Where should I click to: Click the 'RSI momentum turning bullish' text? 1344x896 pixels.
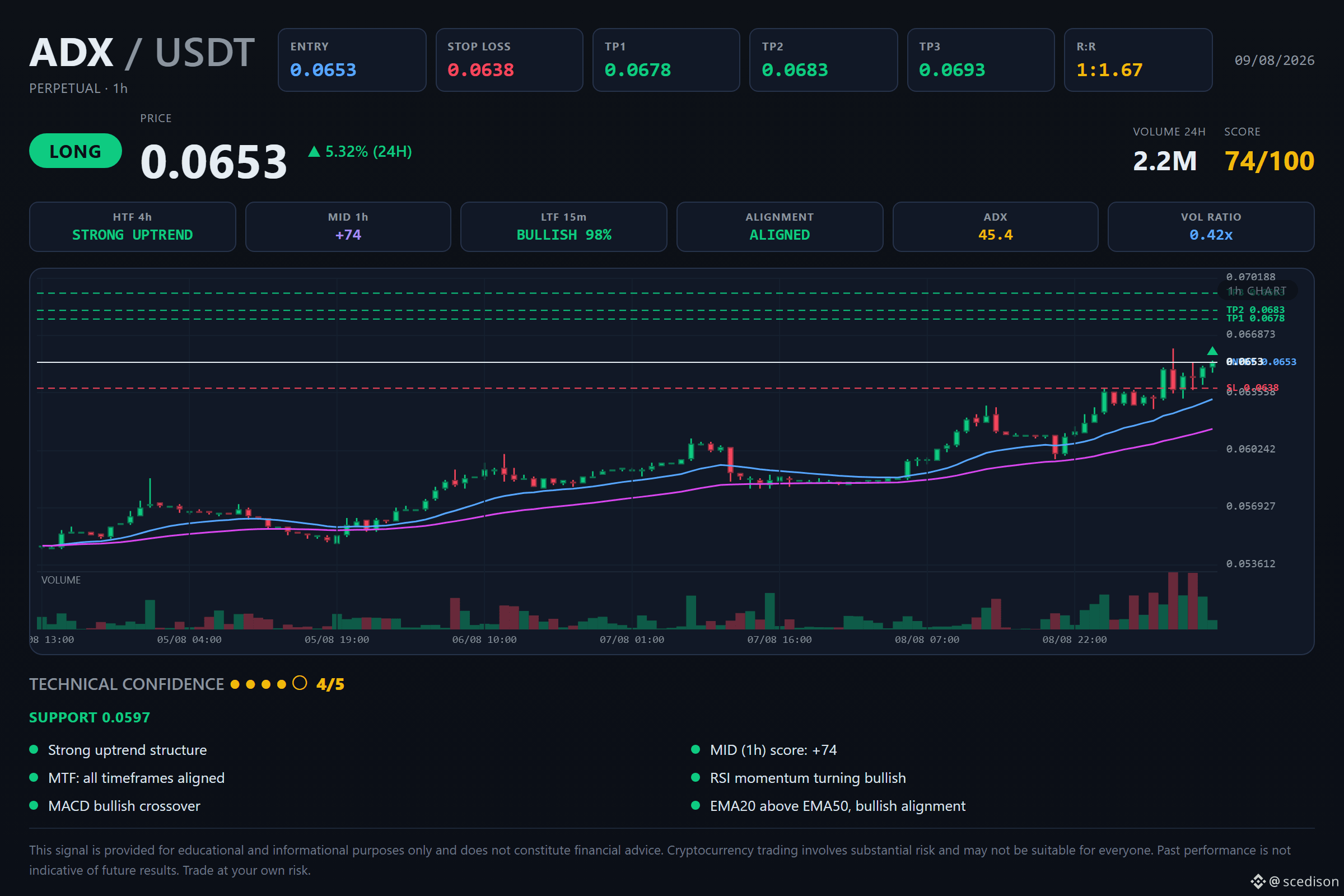click(808, 778)
